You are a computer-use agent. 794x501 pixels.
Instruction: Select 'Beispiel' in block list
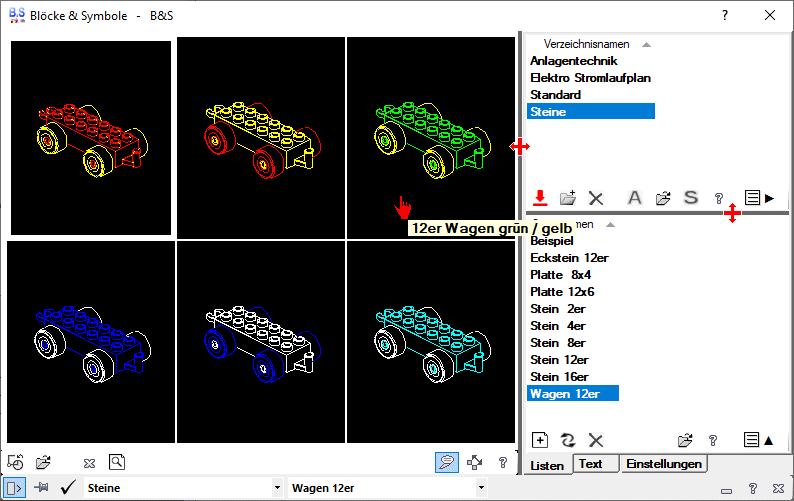pyautogui.click(x=551, y=241)
